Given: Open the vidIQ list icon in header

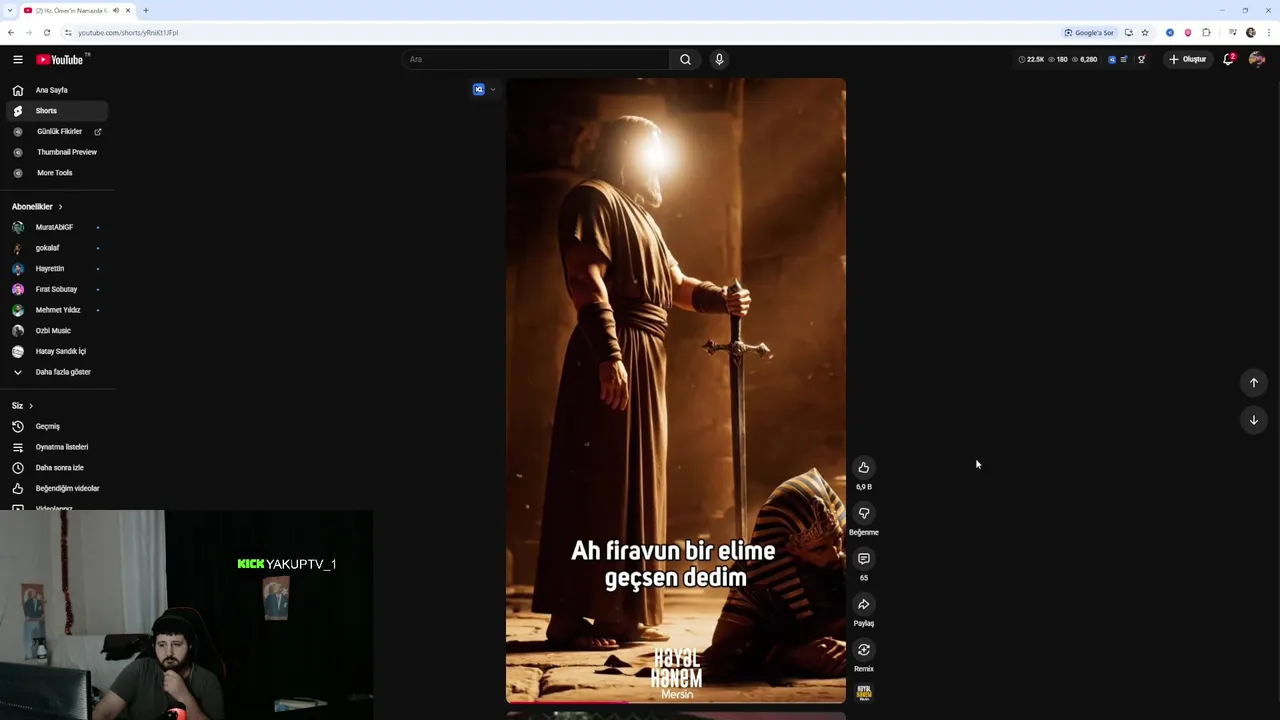Looking at the screenshot, I should pos(1124,59).
